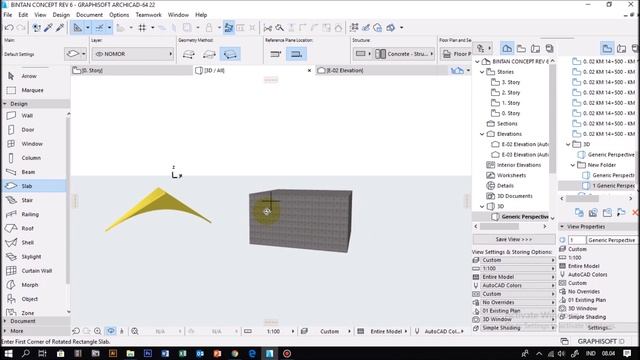640x360 pixels.
Task: Select the Roof tool
Action: (27, 229)
